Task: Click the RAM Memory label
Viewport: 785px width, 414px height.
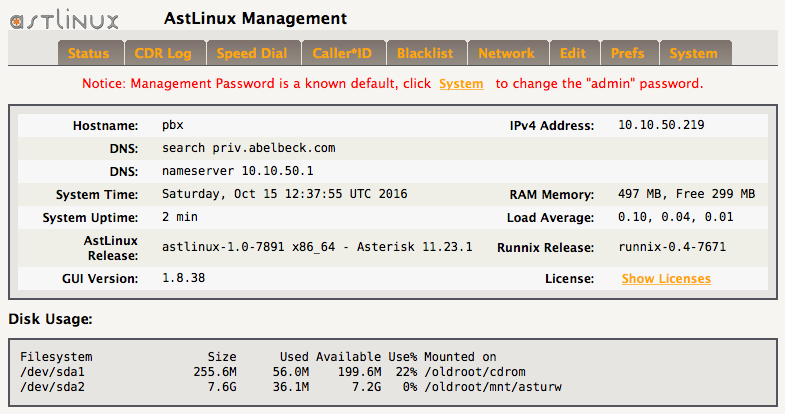Action: click(552, 195)
